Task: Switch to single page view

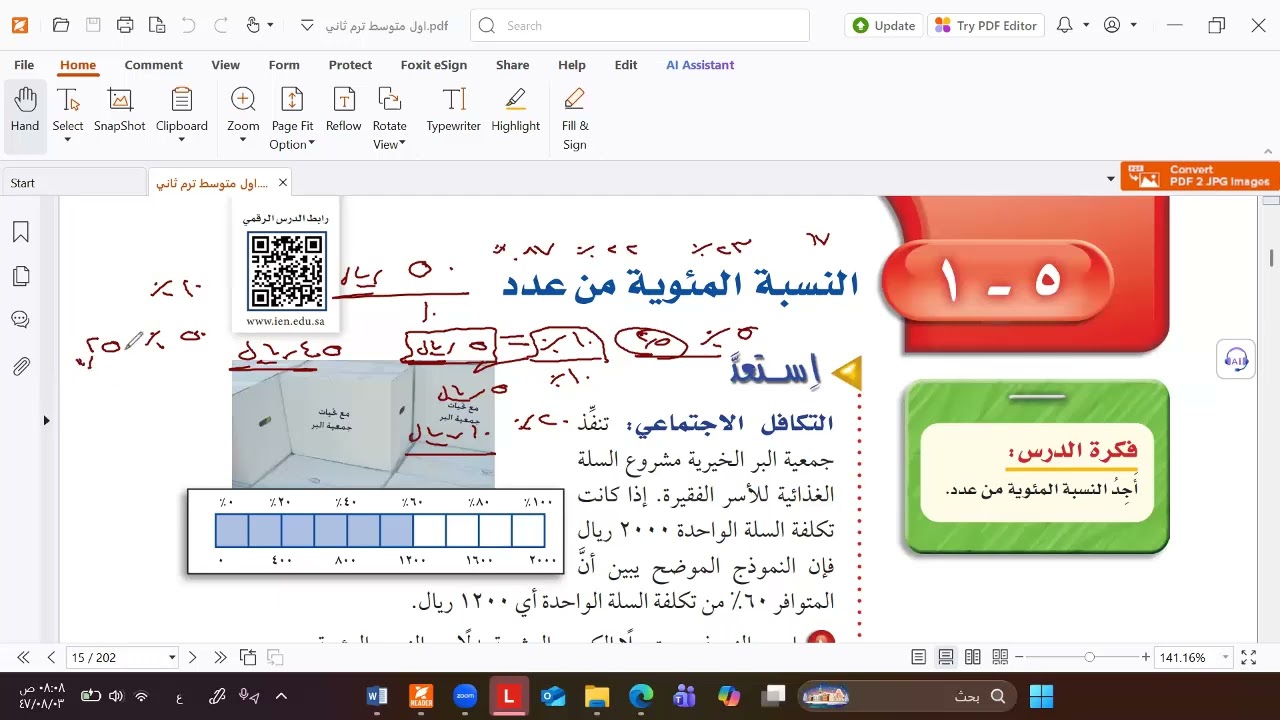Action: pos(918,657)
